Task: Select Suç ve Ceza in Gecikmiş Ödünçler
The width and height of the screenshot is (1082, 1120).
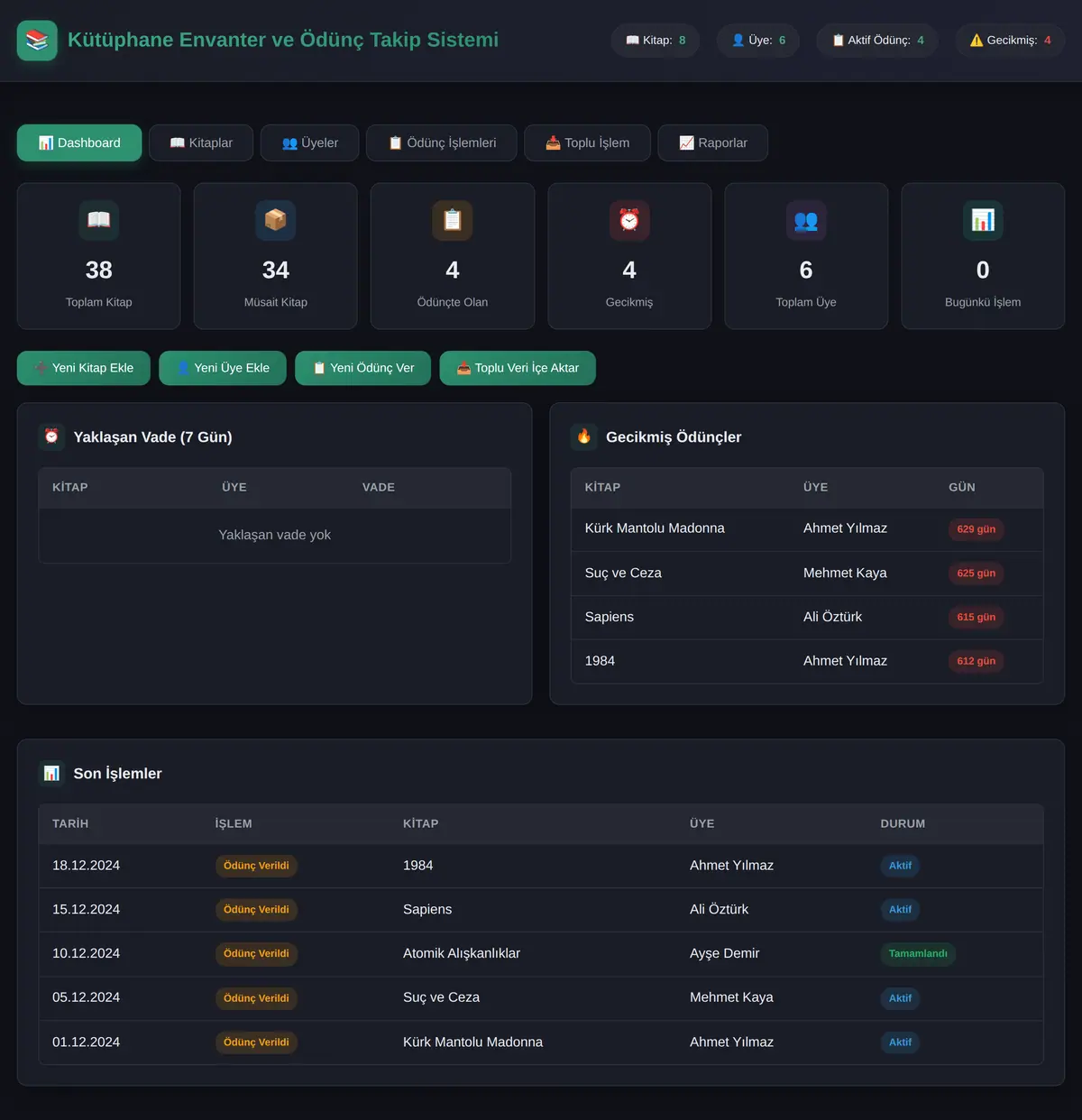Action: (623, 573)
